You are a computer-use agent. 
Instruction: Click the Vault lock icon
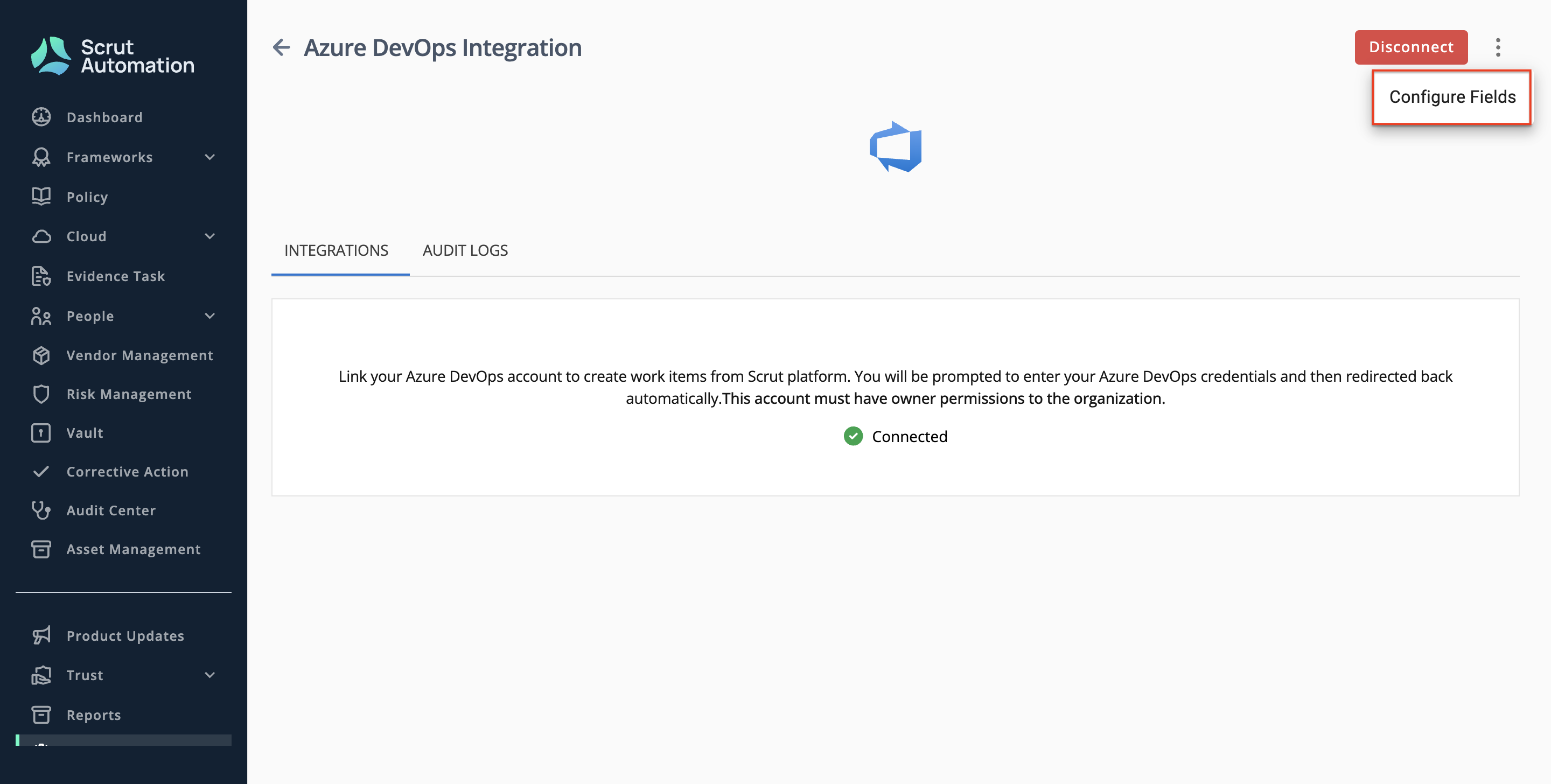pyautogui.click(x=41, y=432)
